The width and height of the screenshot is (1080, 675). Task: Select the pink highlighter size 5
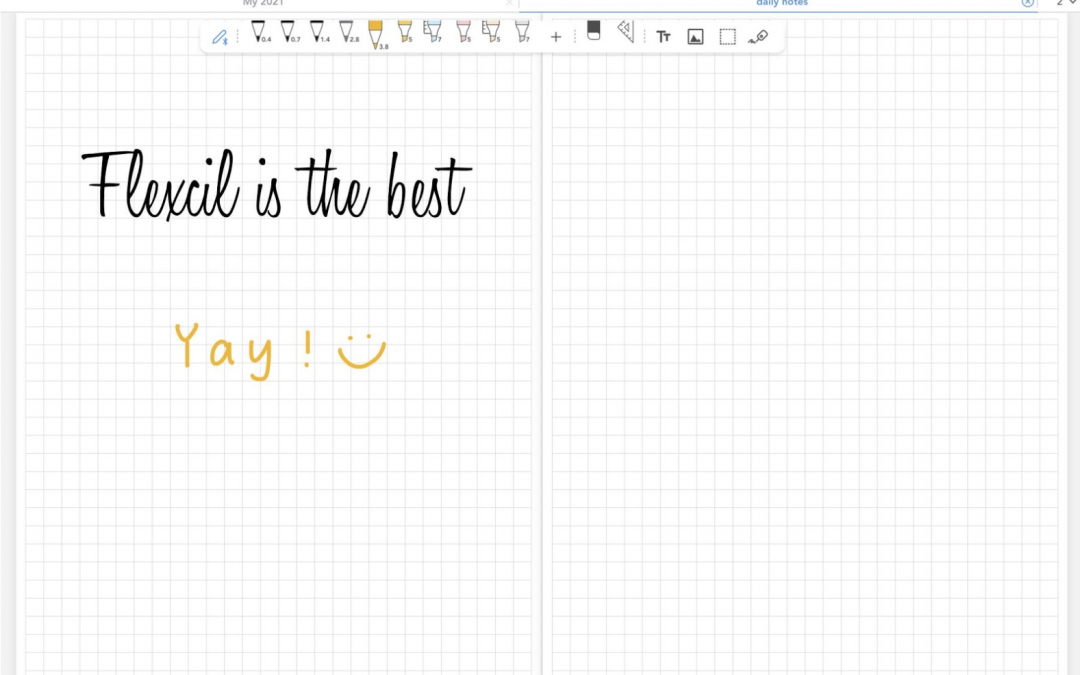[x=464, y=32]
